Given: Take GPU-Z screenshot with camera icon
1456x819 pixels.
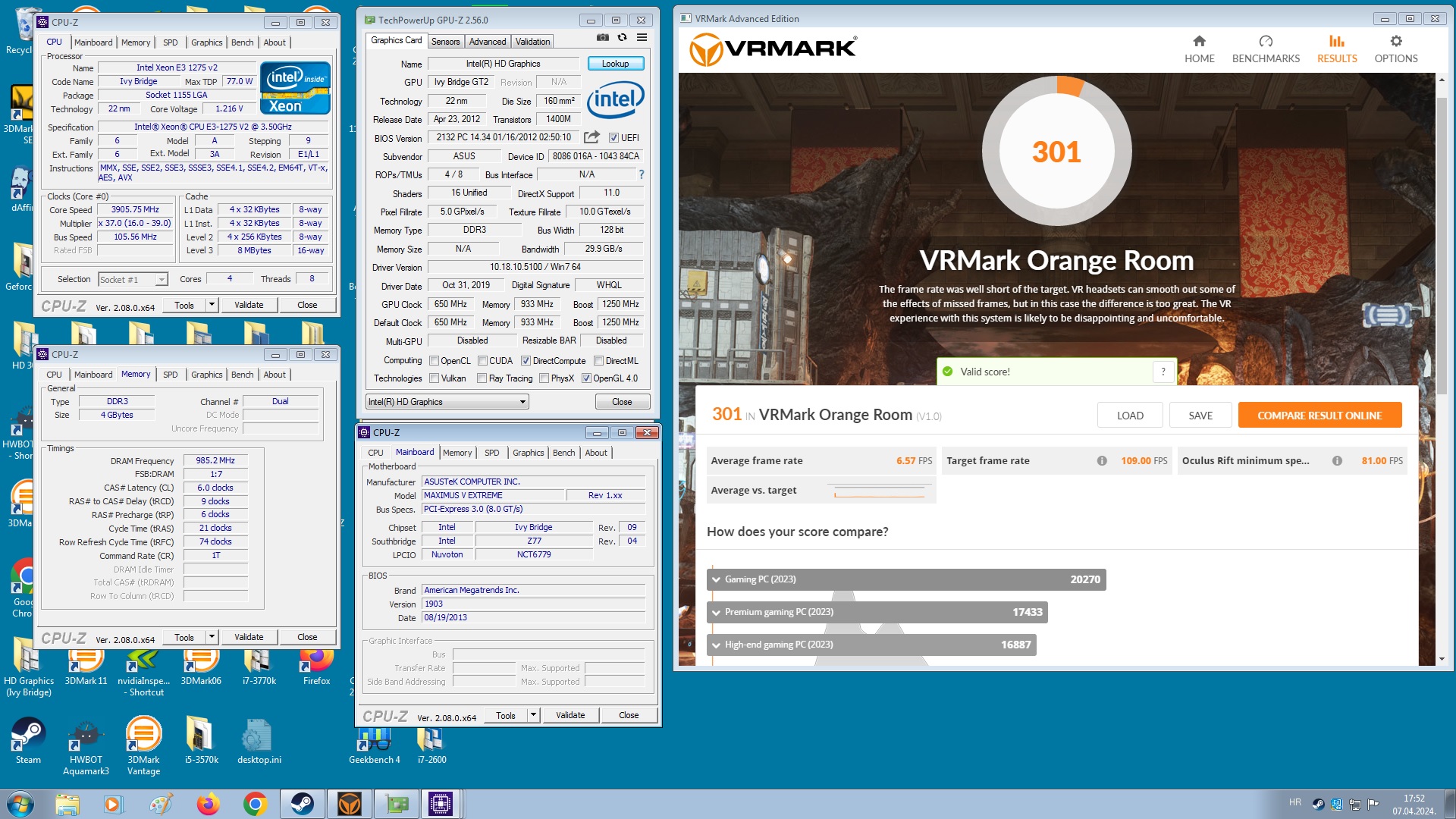Looking at the screenshot, I should pyautogui.click(x=602, y=37).
